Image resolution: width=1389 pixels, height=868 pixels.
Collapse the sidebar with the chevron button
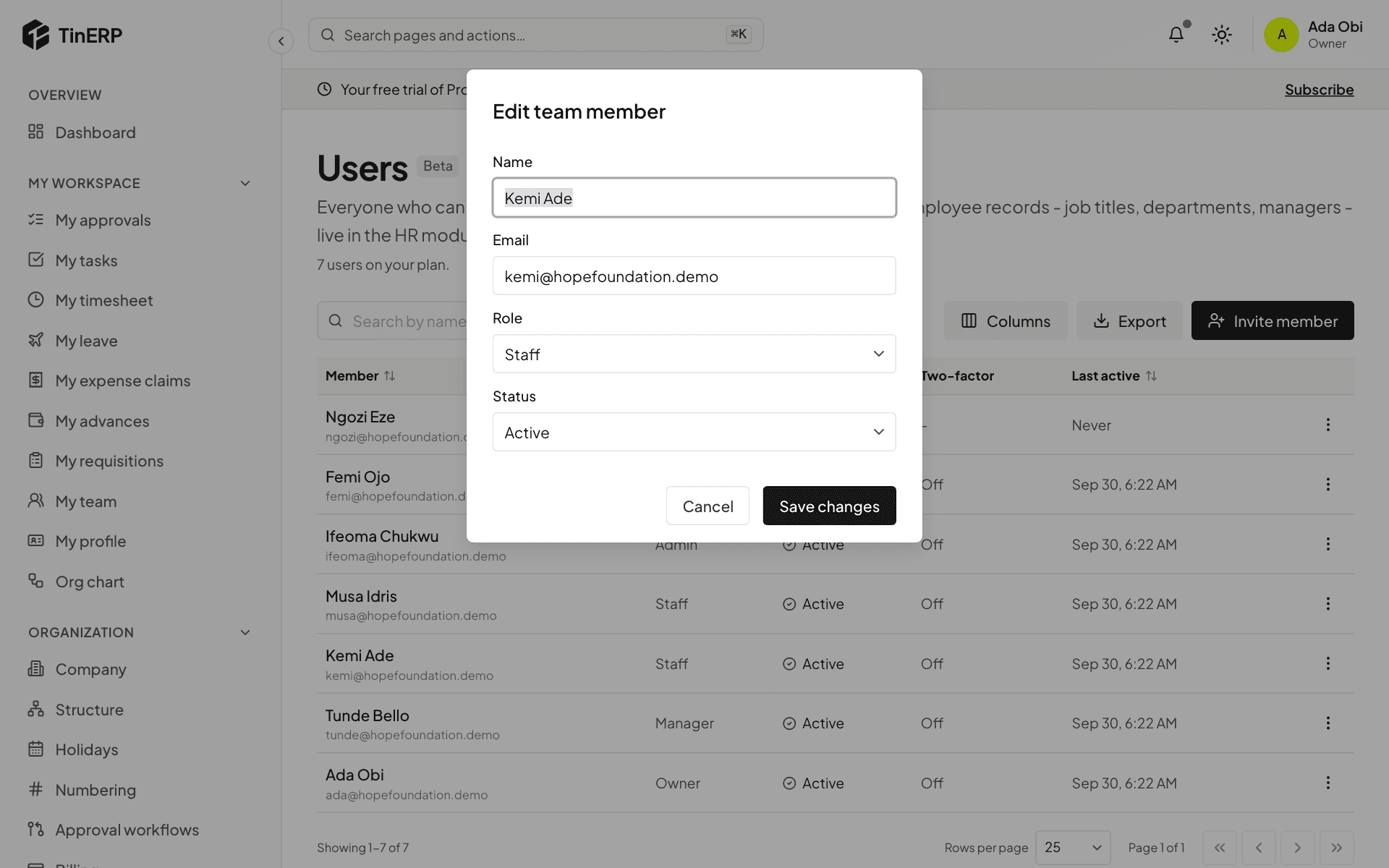pos(281,41)
